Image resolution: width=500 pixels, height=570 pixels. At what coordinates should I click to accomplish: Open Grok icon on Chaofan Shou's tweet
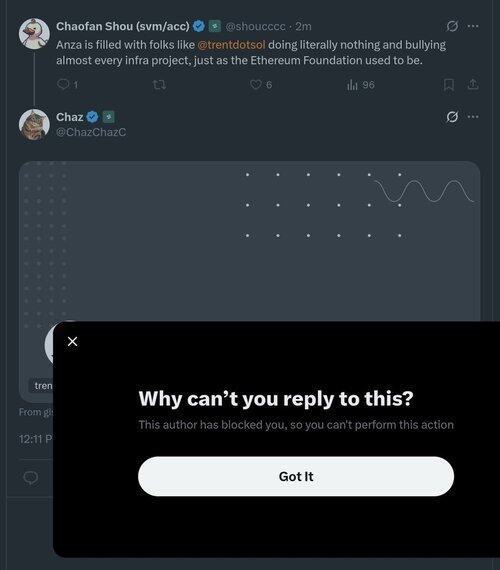pyautogui.click(x=452, y=26)
